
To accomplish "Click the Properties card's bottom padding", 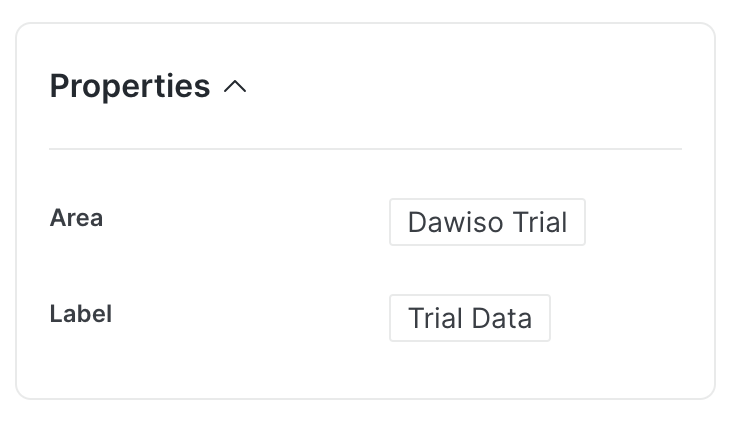I will (x=365, y=375).
